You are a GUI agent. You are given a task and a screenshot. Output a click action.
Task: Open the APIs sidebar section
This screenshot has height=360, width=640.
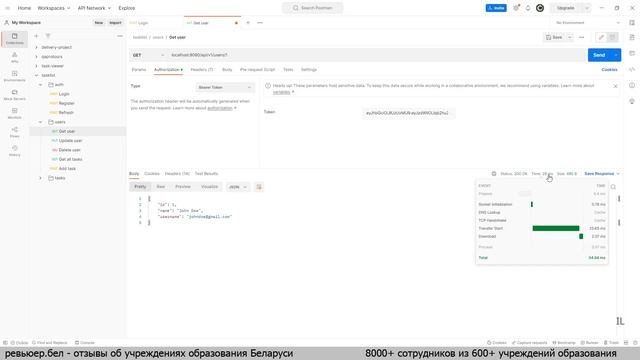click(x=14, y=58)
